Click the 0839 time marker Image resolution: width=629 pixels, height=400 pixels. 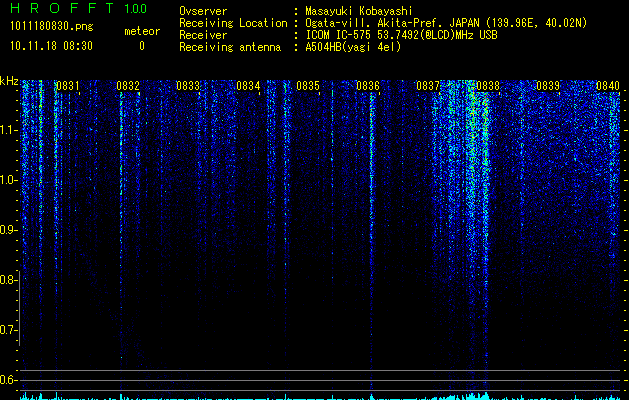[548, 86]
